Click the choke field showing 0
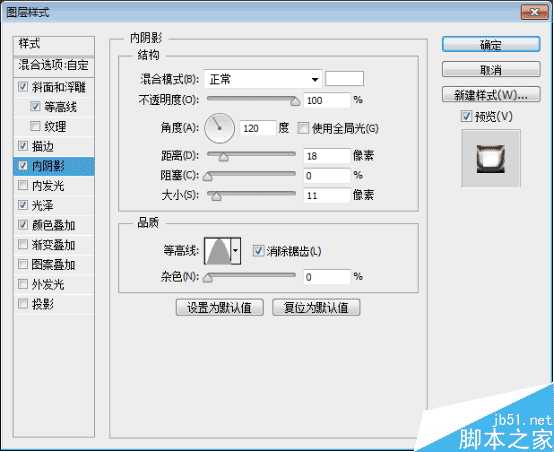Screen dimensions: 554x452 pyautogui.click(x=326, y=176)
